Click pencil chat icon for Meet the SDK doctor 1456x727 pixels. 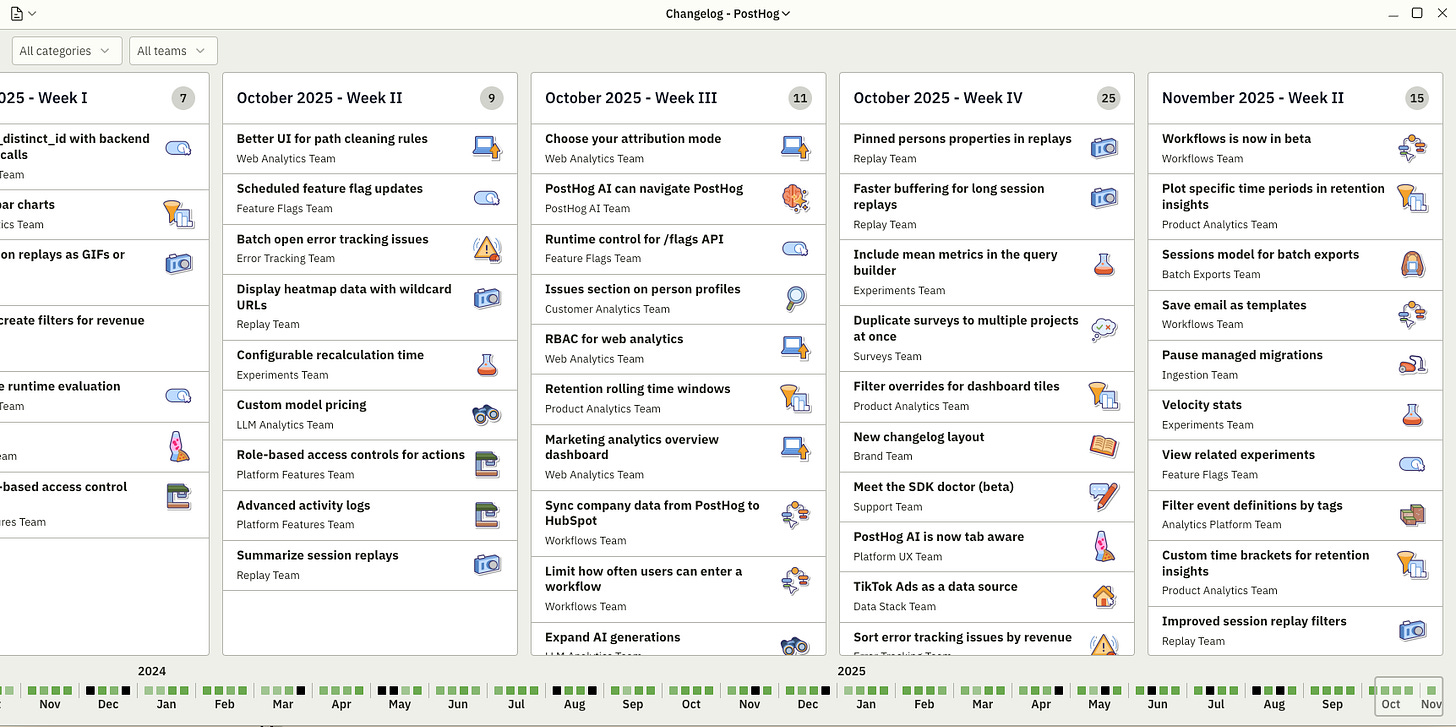click(1104, 496)
